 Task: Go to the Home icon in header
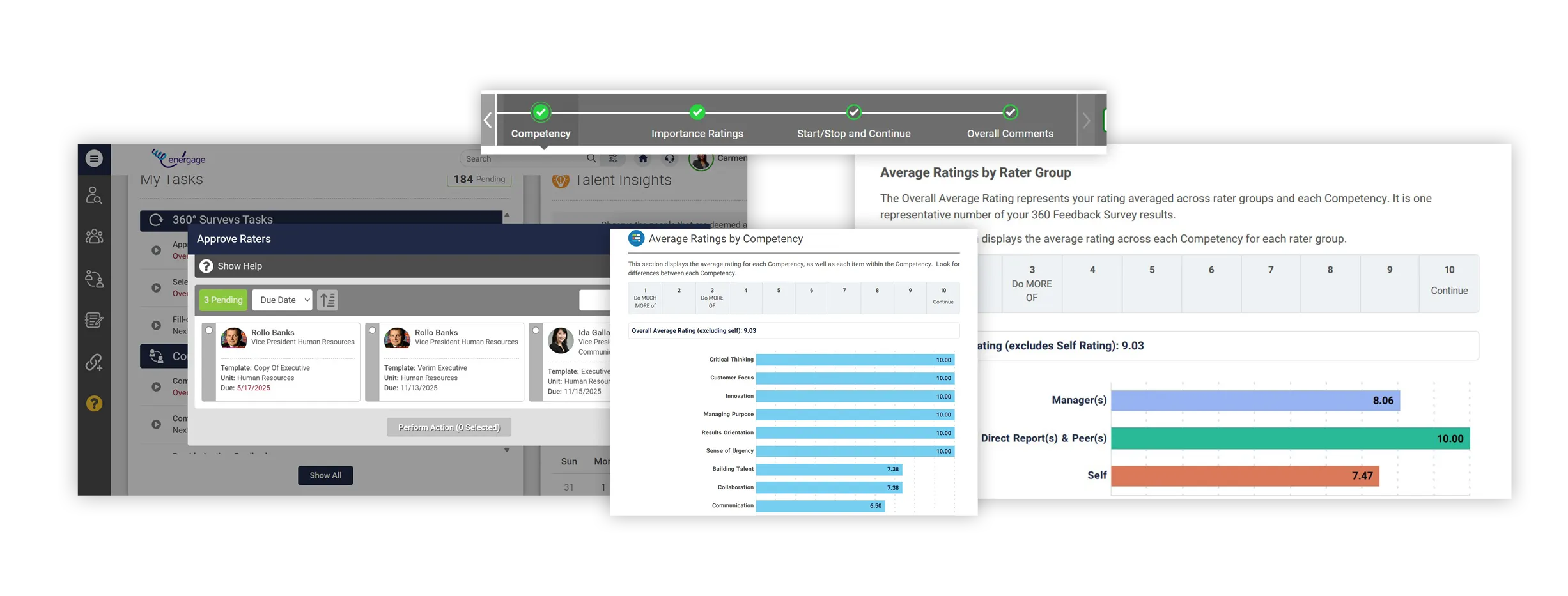pyautogui.click(x=643, y=158)
